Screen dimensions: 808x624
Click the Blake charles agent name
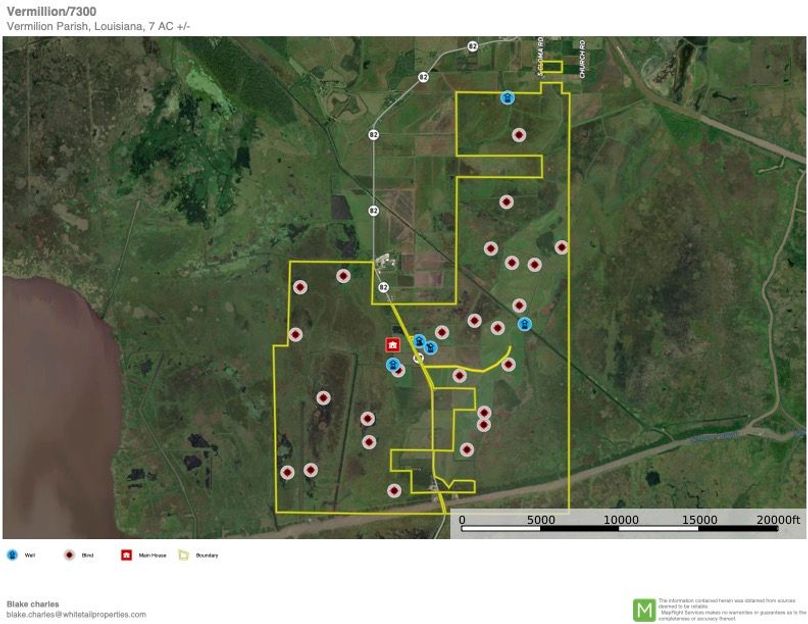click(33, 604)
